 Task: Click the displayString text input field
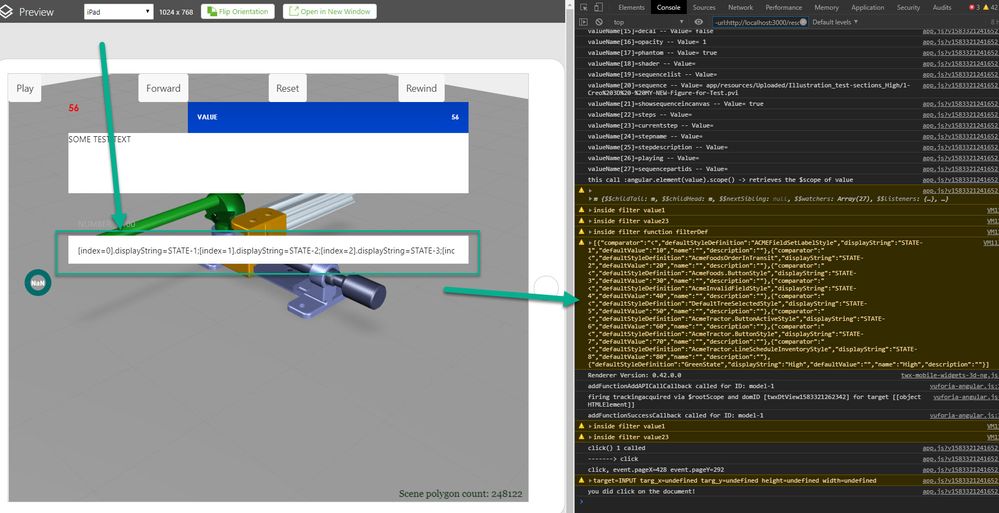(x=267, y=250)
